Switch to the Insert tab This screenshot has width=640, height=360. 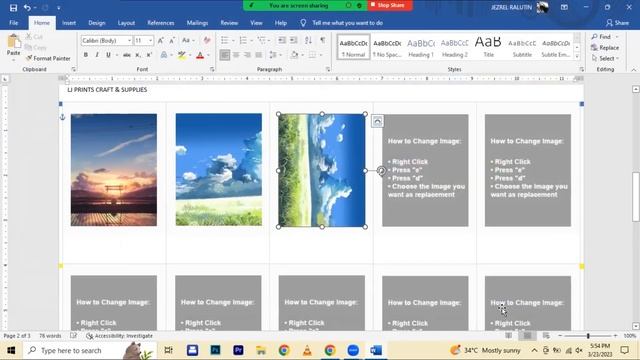(69, 23)
